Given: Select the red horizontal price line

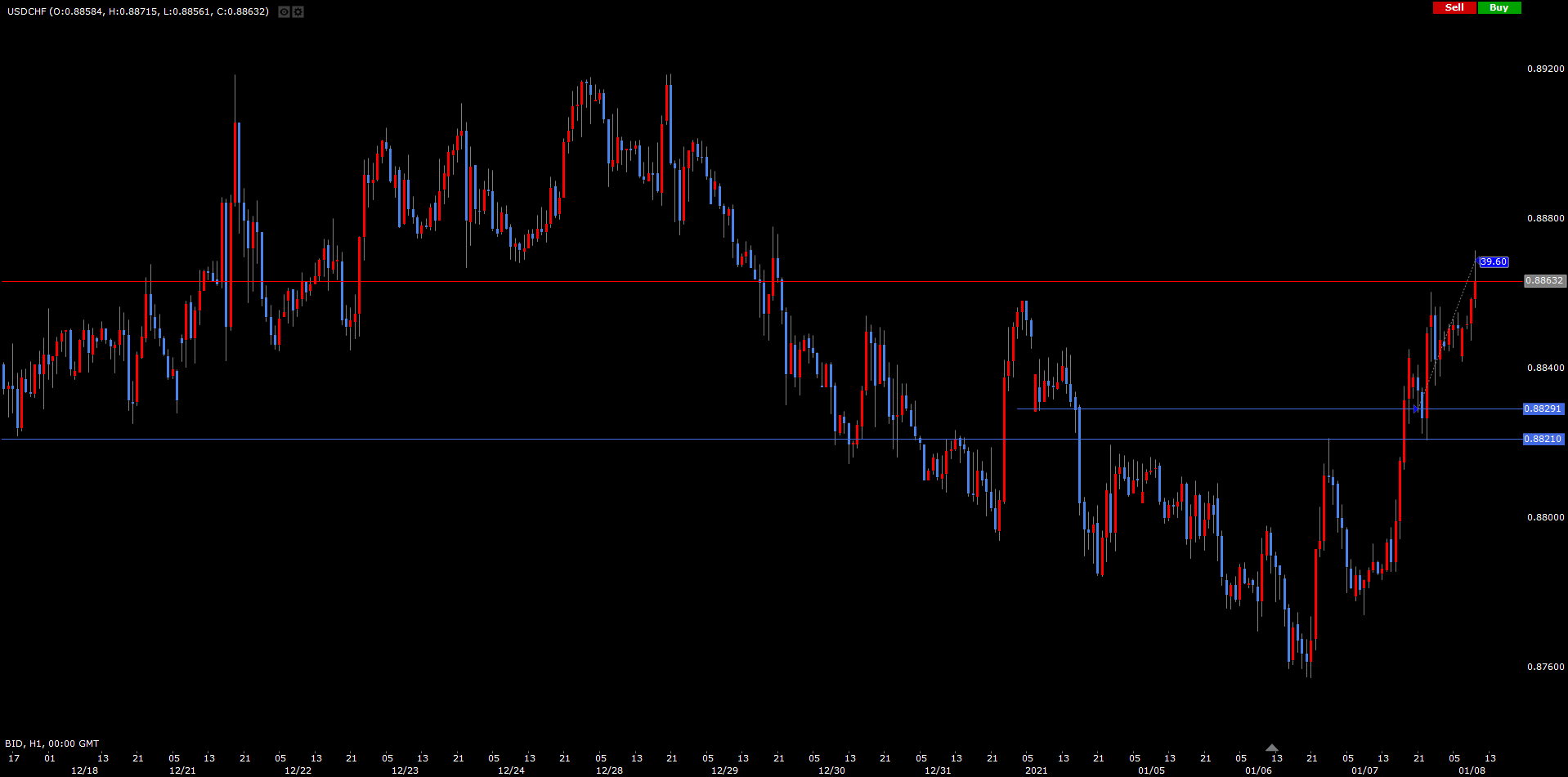Looking at the screenshot, I should point(491,282).
